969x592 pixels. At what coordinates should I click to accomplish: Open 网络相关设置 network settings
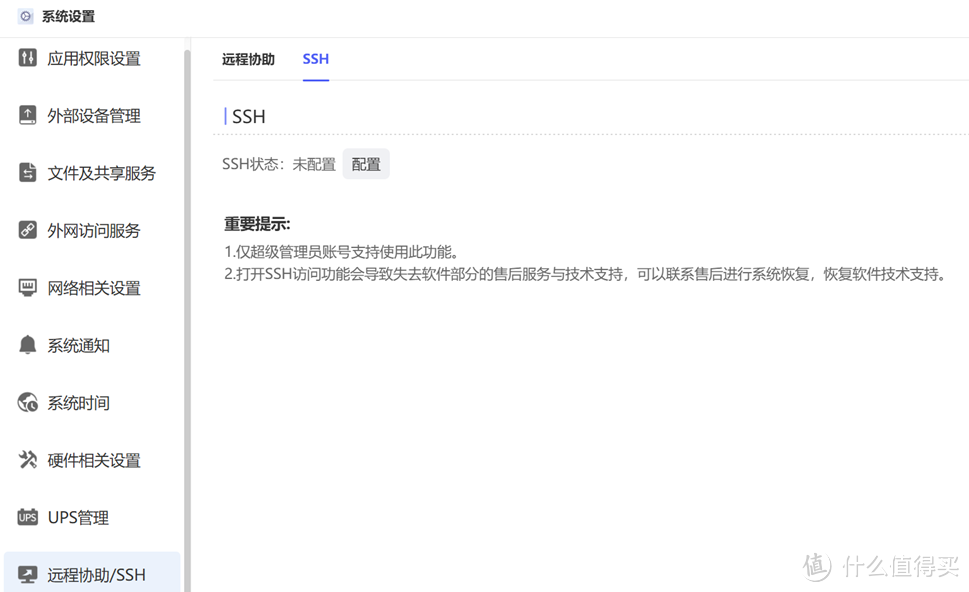pos(28,287)
